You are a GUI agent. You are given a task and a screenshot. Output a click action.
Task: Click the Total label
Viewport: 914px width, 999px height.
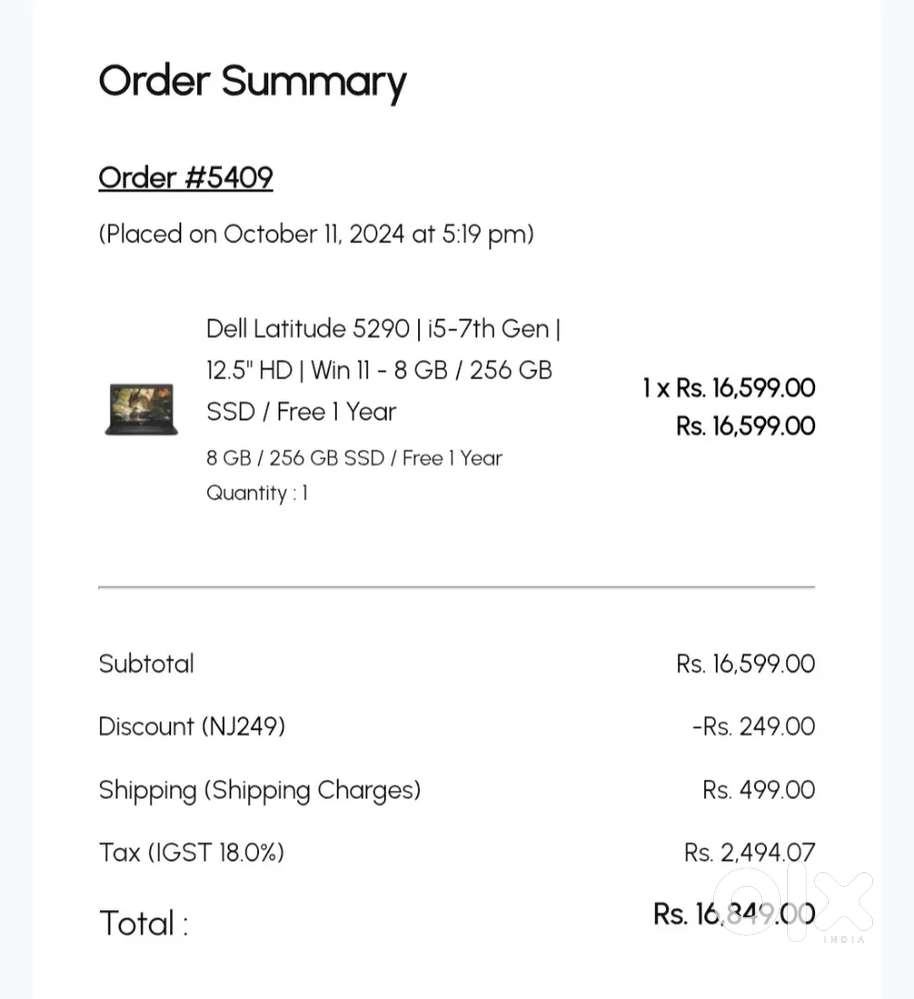point(143,922)
